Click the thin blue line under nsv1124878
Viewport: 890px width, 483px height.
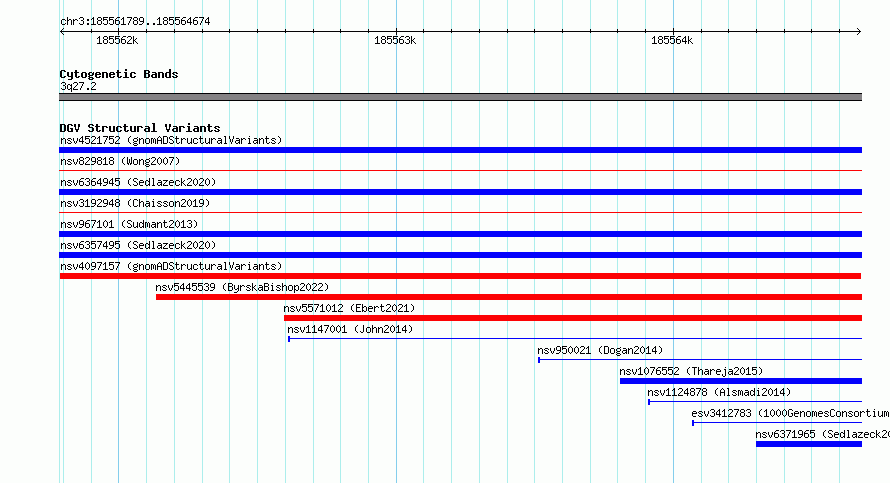[x=755, y=402]
